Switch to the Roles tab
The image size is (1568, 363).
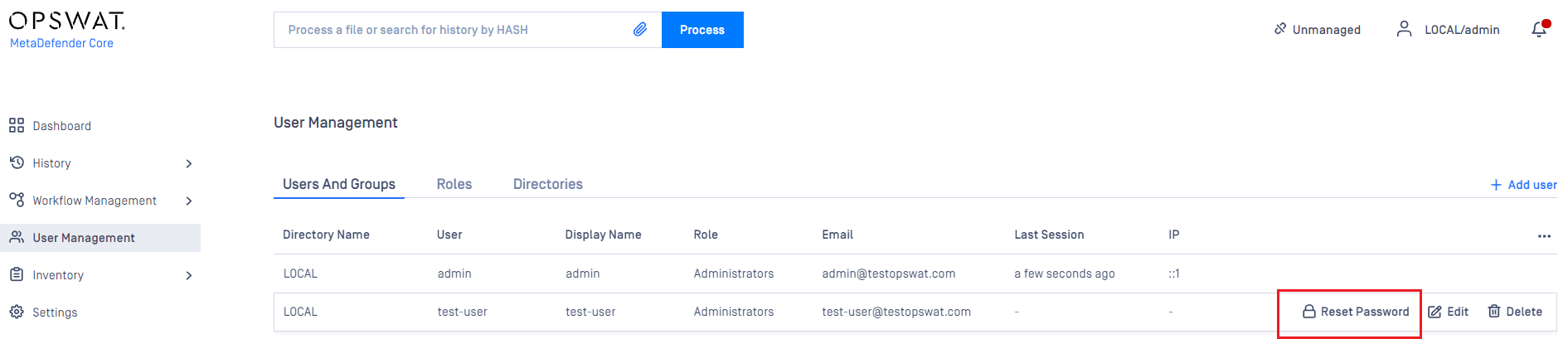point(454,184)
